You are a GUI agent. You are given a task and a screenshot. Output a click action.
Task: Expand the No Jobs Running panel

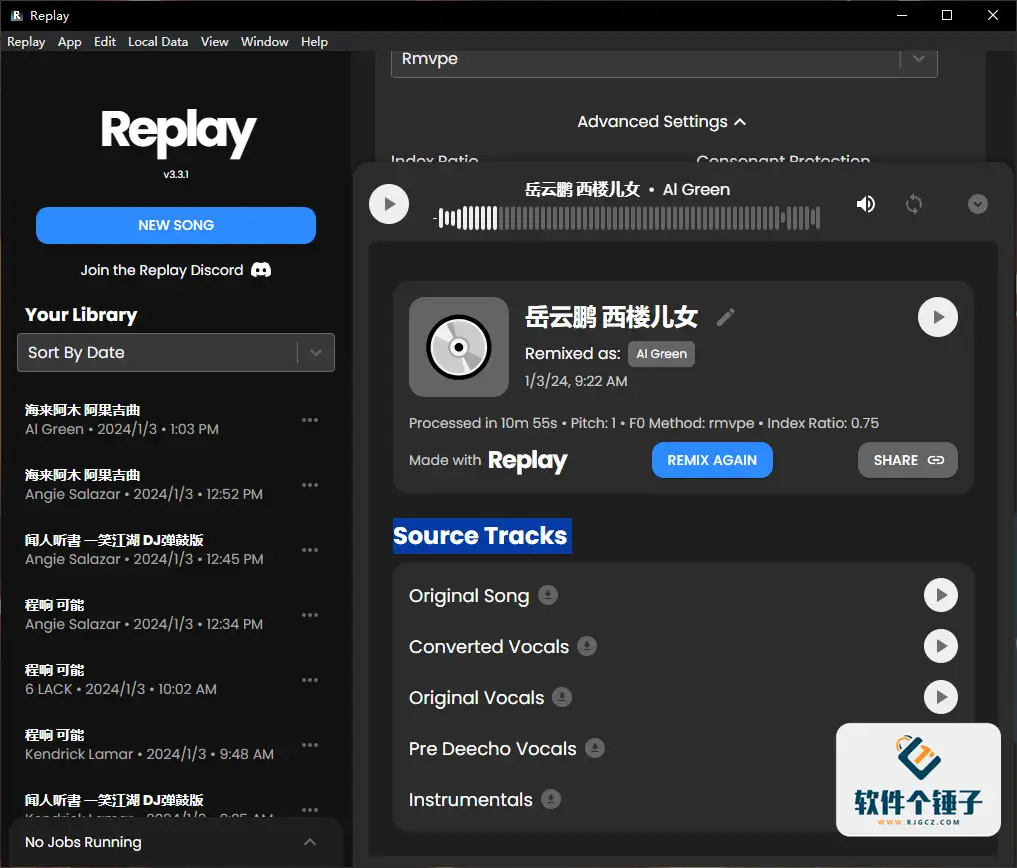tap(176, 842)
